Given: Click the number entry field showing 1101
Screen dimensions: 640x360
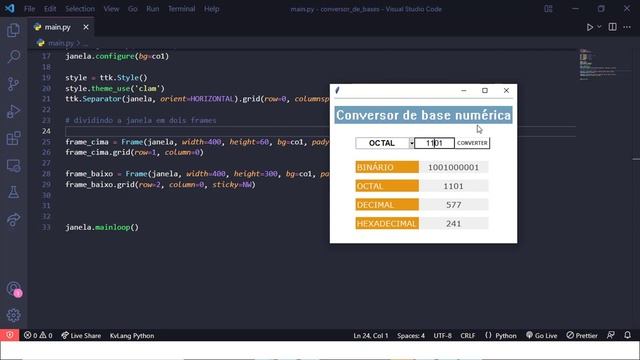Looking at the screenshot, I should click(x=434, y=143).
